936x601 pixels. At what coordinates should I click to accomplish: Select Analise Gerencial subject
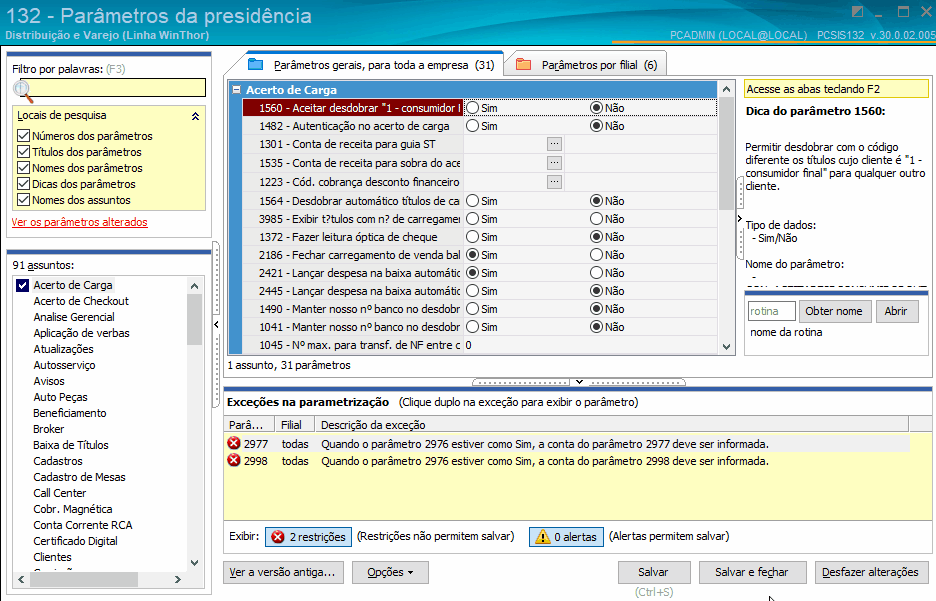(x=74, y=317)
